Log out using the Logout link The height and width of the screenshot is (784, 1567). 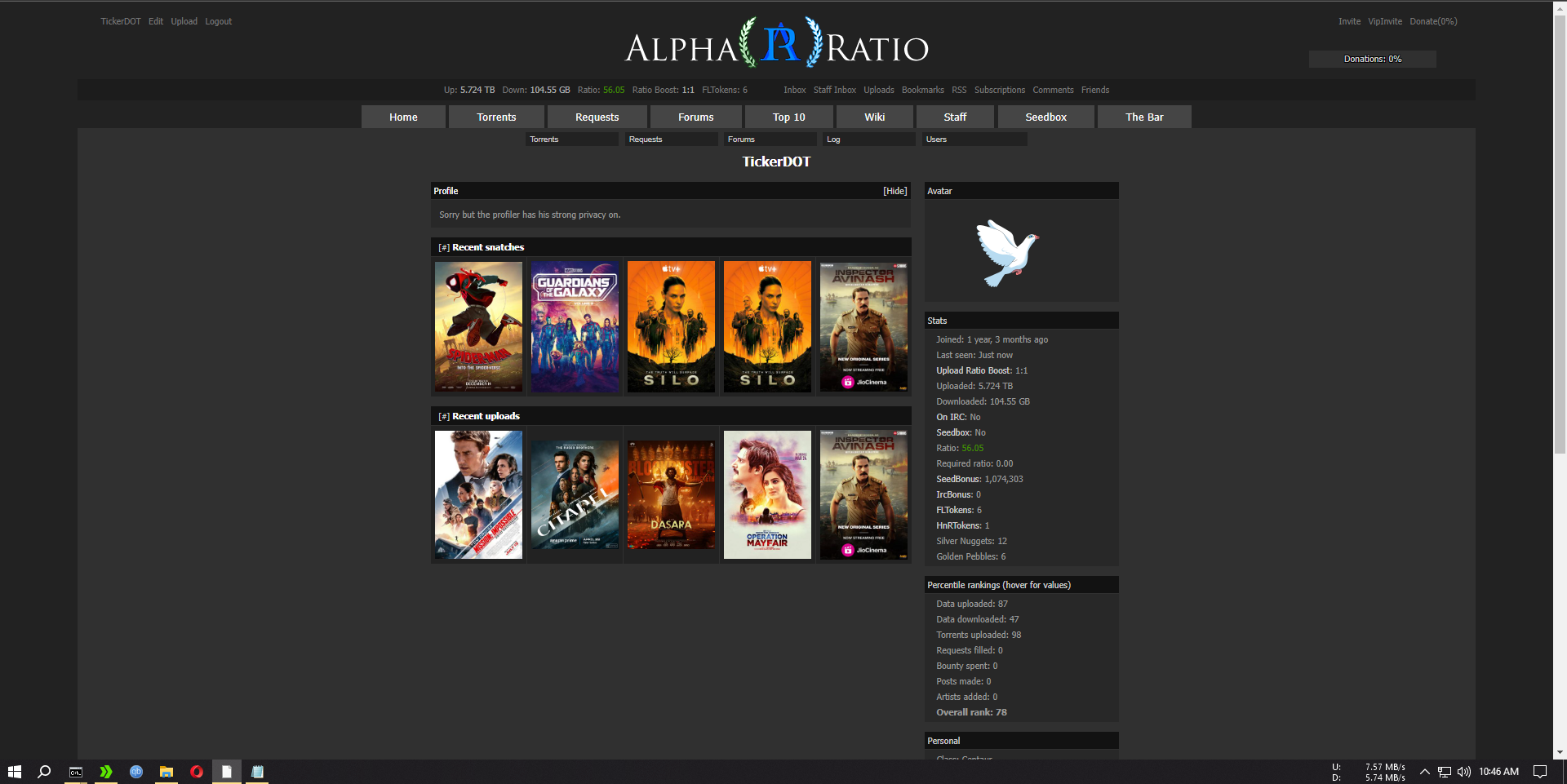pyautogui.click(x=218, y=21)
